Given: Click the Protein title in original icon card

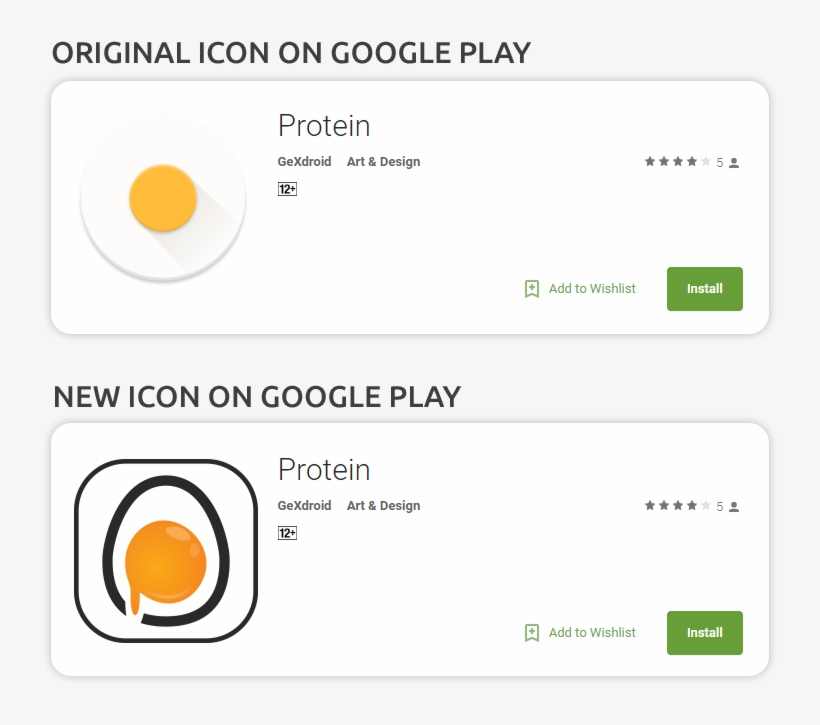Looking at the screenshot, I should click(x=324, y=126).
